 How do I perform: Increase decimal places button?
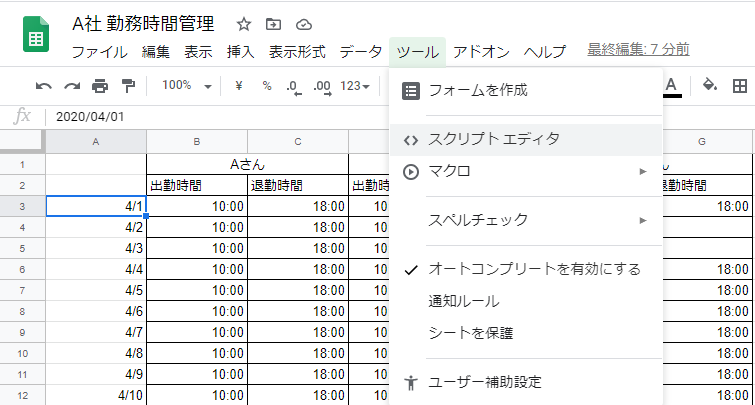322,87
